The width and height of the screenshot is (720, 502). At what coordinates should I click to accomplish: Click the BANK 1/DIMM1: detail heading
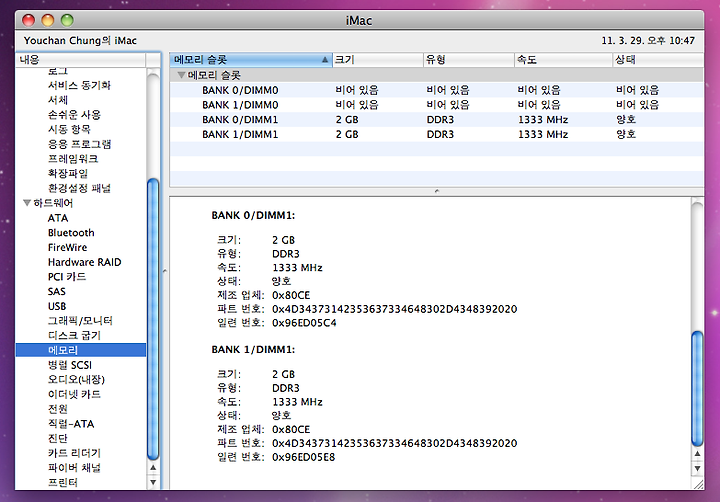253,350
